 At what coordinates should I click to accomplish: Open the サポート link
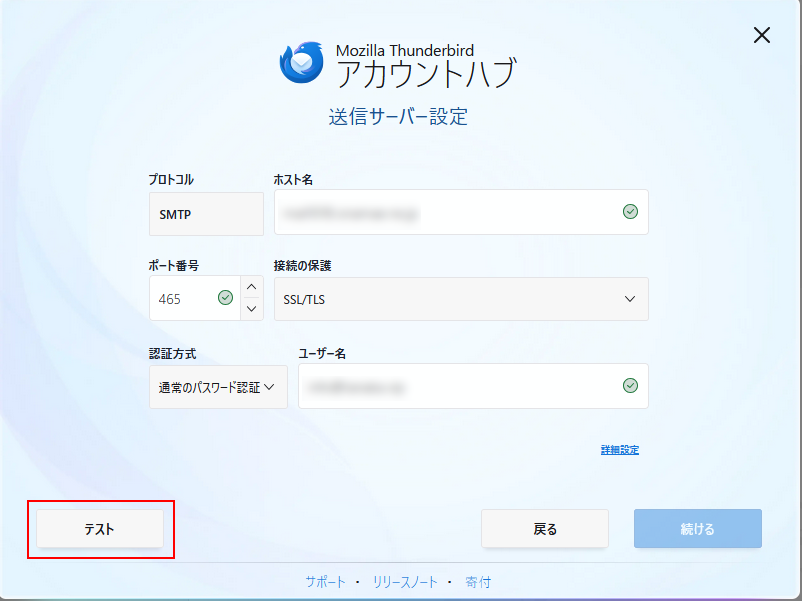click(325, 582)
